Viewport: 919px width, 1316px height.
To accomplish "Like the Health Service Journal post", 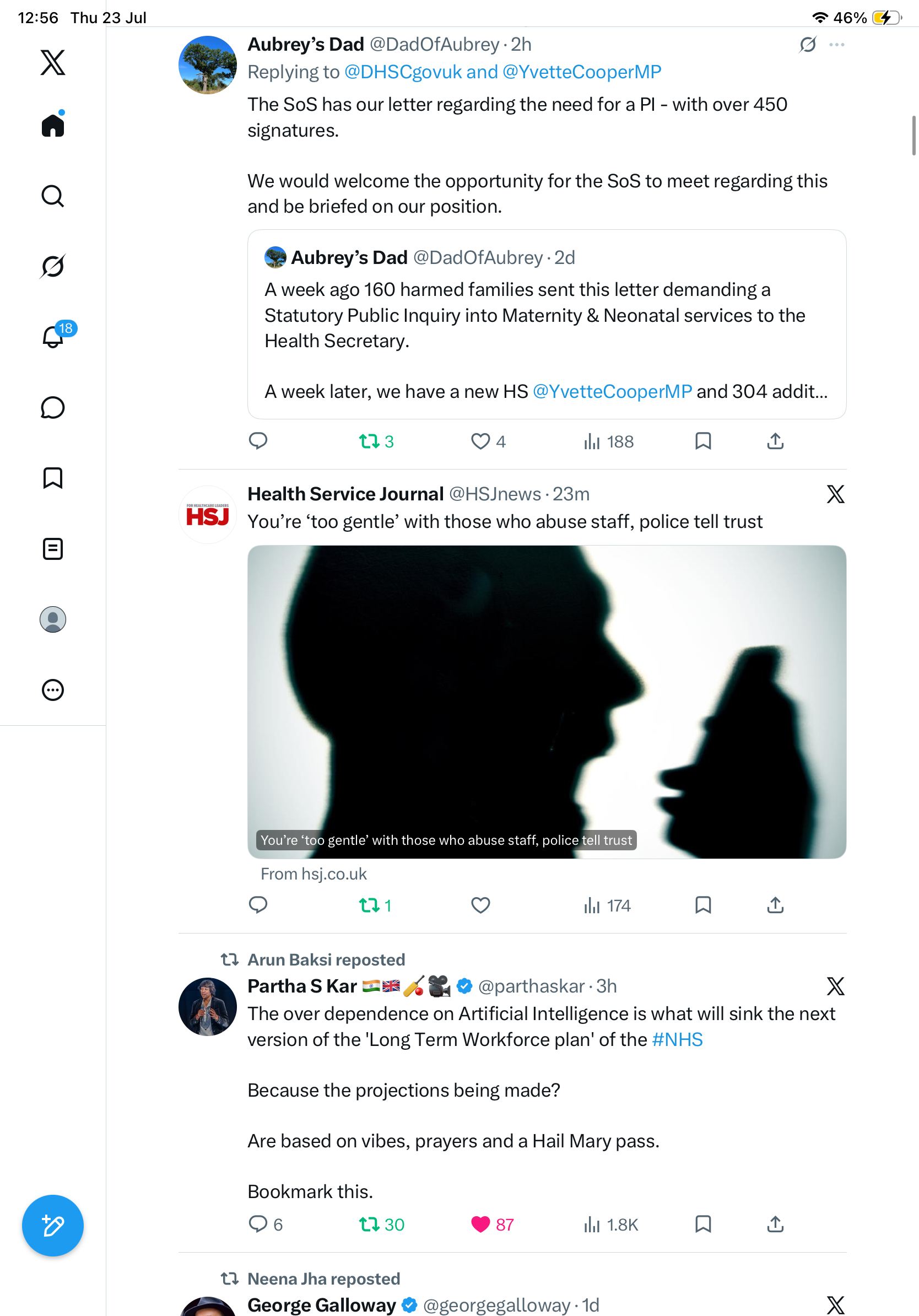I will pyautogui.click(x=480, y=905).
